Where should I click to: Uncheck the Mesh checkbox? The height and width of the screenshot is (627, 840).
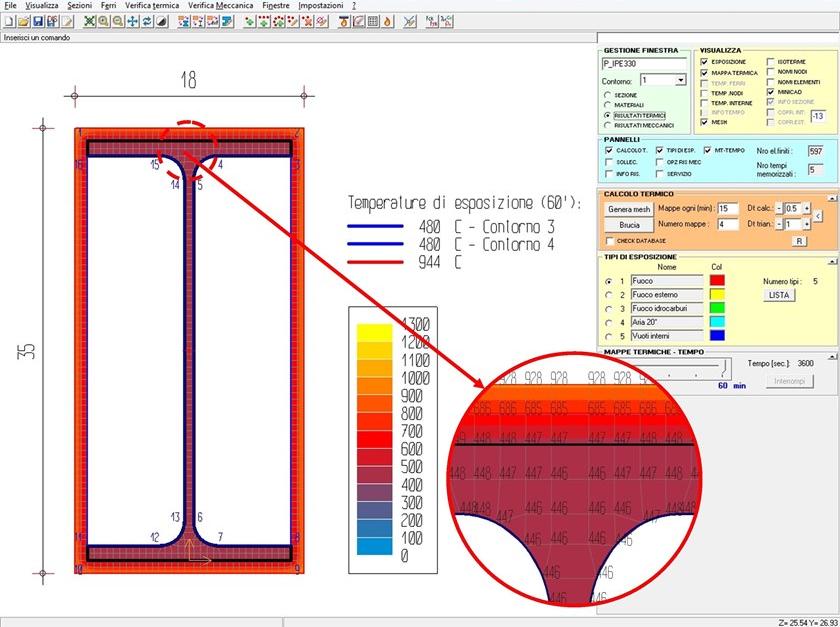[x=705, y=122]
